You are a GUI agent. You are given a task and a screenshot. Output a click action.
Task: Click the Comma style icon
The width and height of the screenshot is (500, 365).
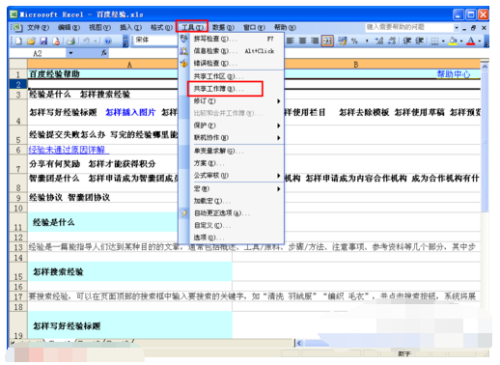tap(367, 41)
